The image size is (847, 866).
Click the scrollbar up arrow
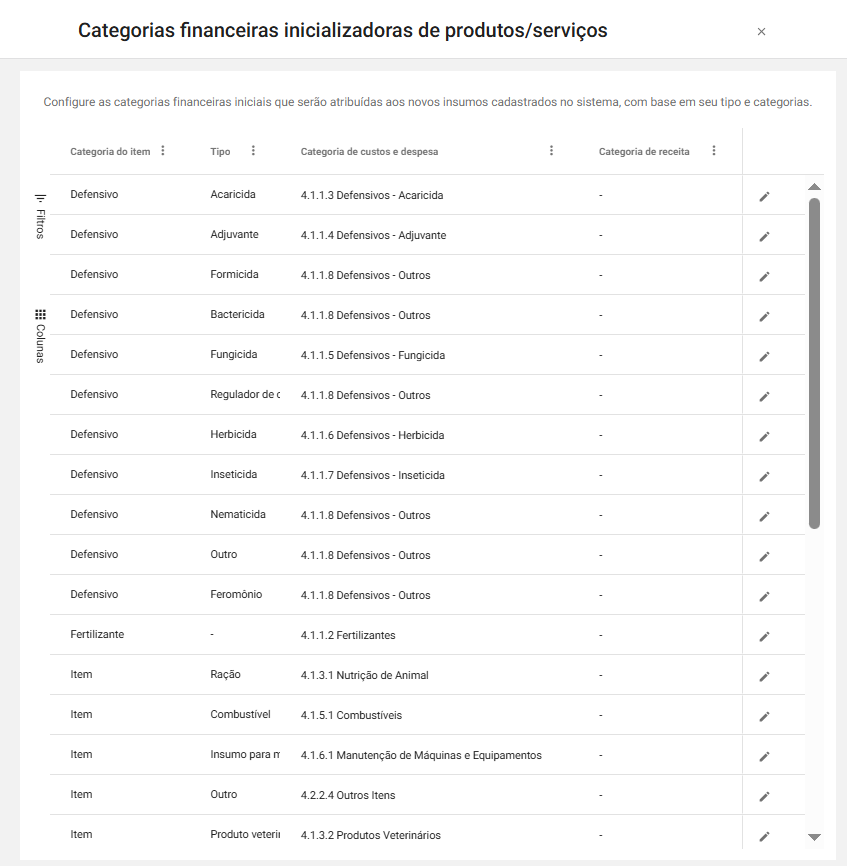pyautogui.click(x=814, y=187)
